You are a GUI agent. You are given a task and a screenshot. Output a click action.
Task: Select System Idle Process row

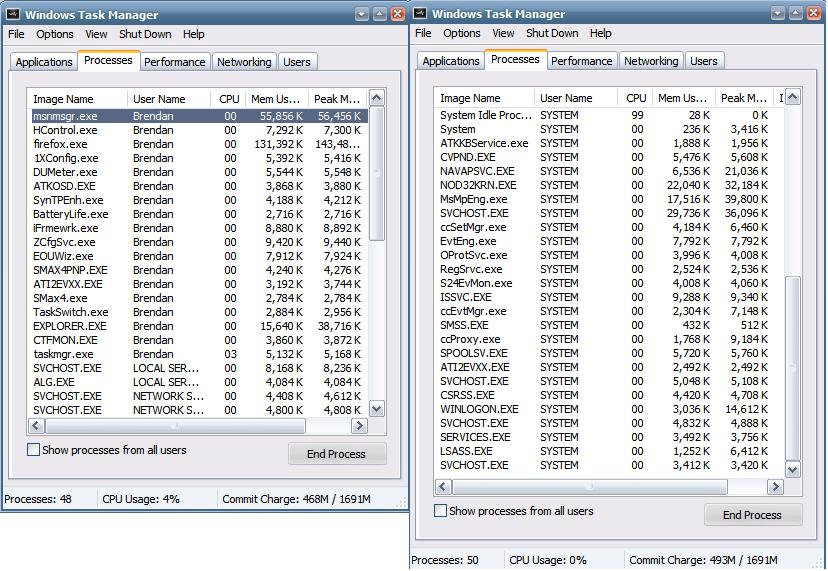pos(610,115)
